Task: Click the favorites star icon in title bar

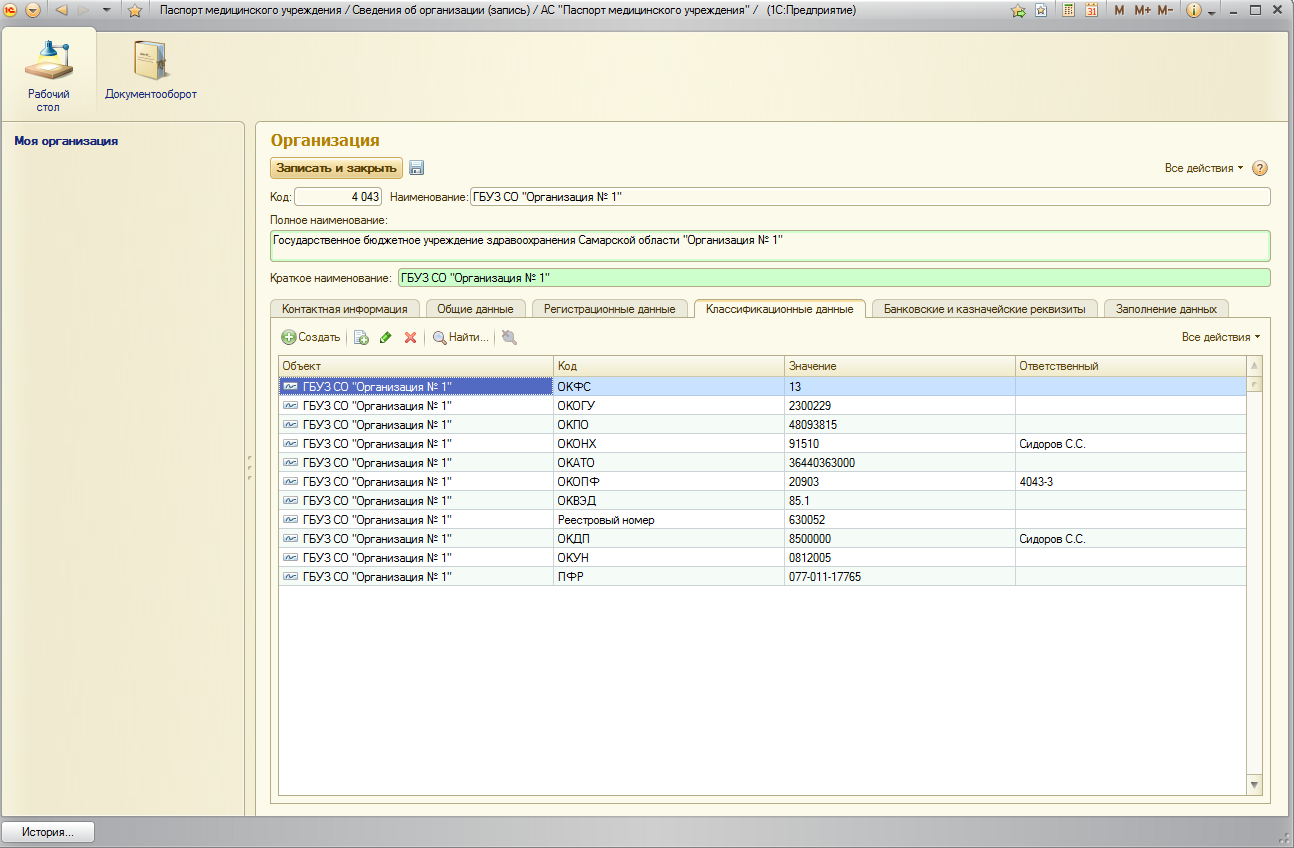Action: [x=134, y=11]
